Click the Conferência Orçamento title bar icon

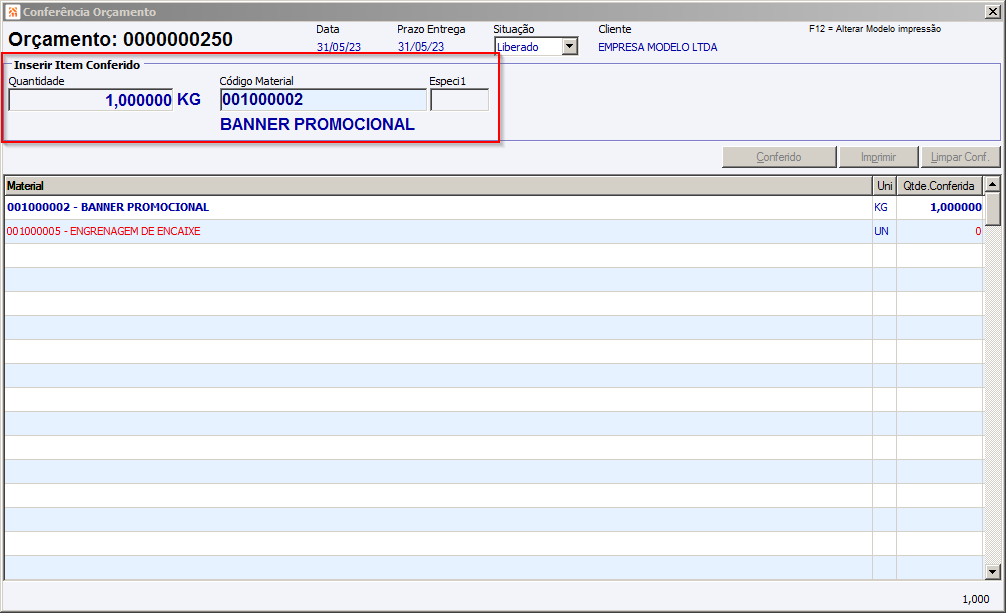coord(12,12)
